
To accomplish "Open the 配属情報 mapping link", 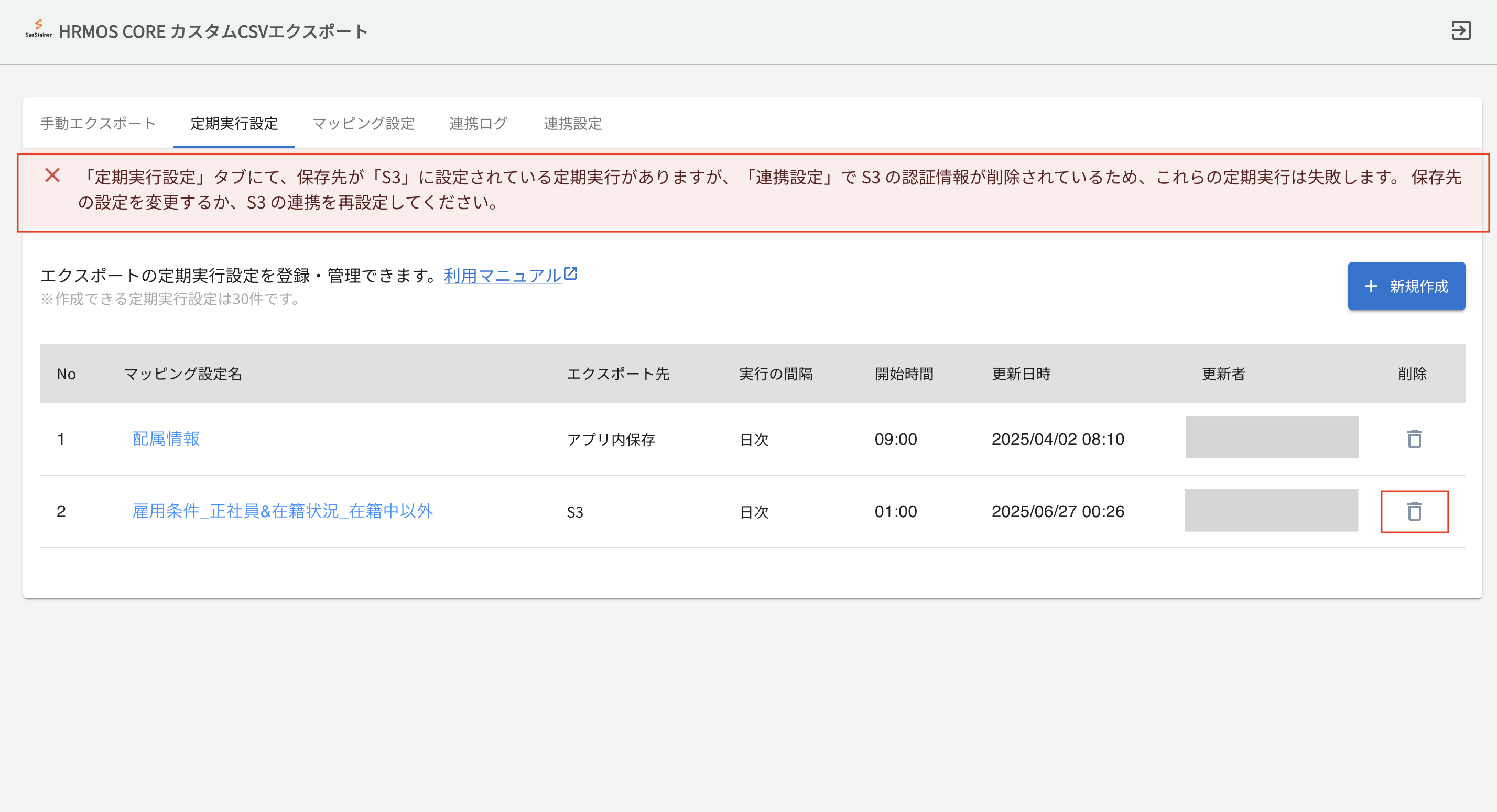I will pyautogui.click(x=166, y=438).
